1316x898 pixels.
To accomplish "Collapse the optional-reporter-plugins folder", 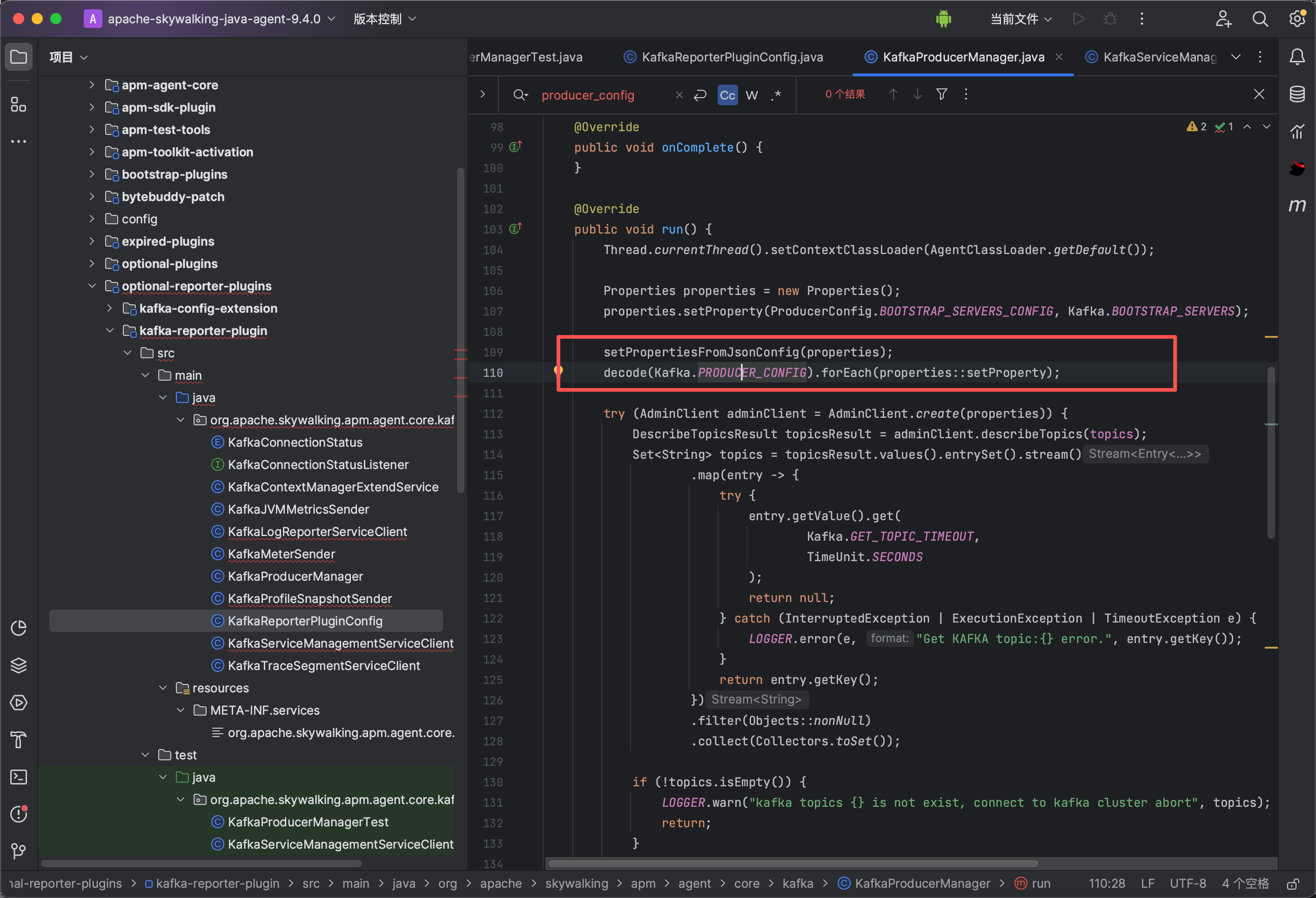I will coord(92,286).
